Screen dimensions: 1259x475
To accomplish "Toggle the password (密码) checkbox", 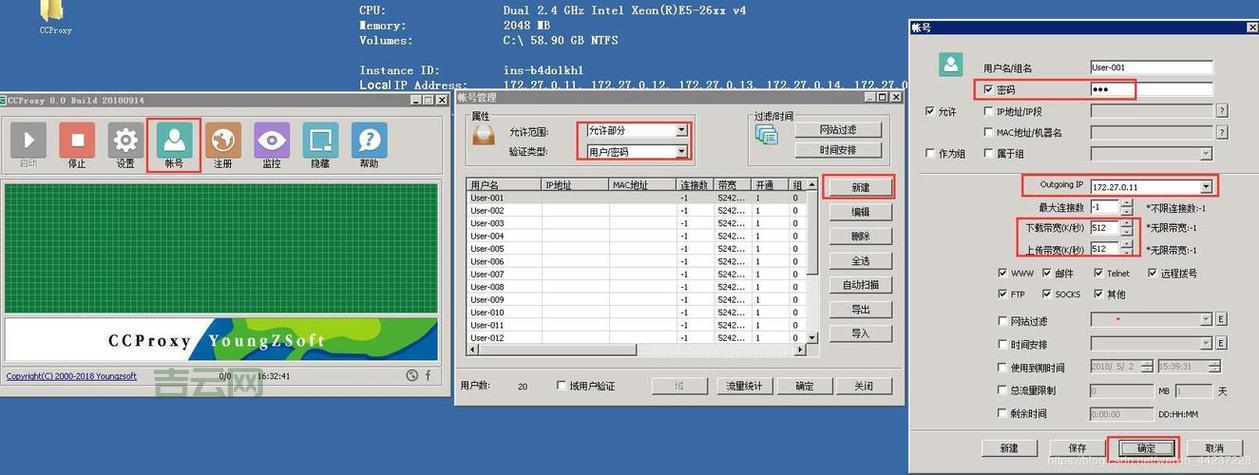I will pos(988,90).
